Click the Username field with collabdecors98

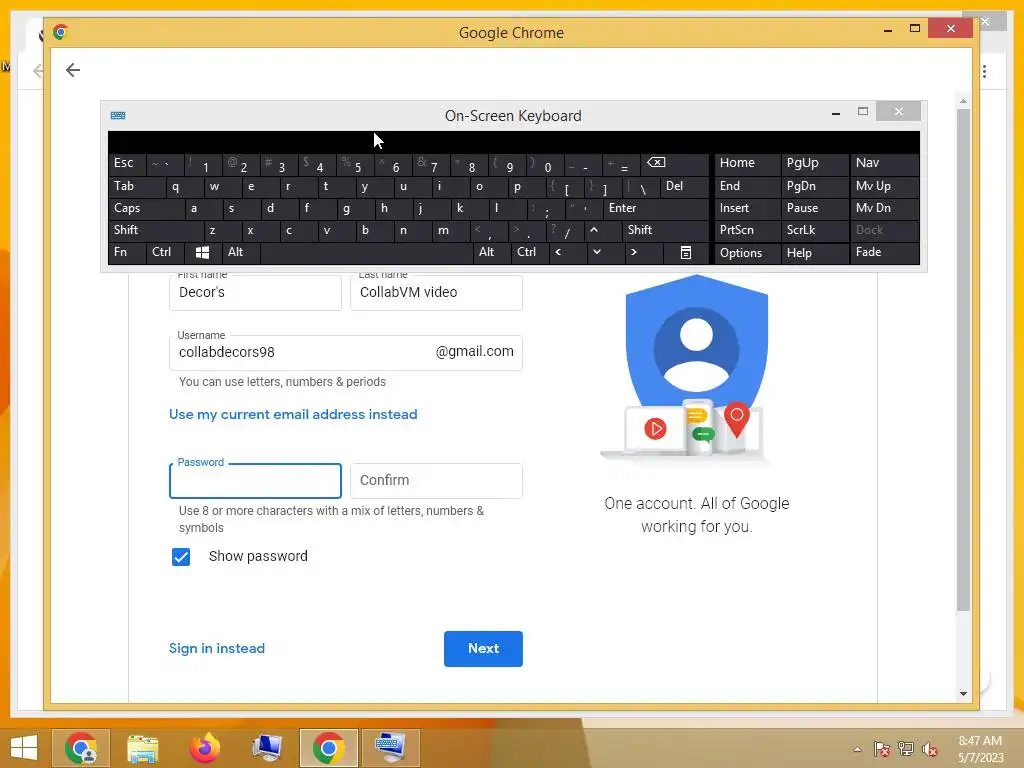point(345,353)
